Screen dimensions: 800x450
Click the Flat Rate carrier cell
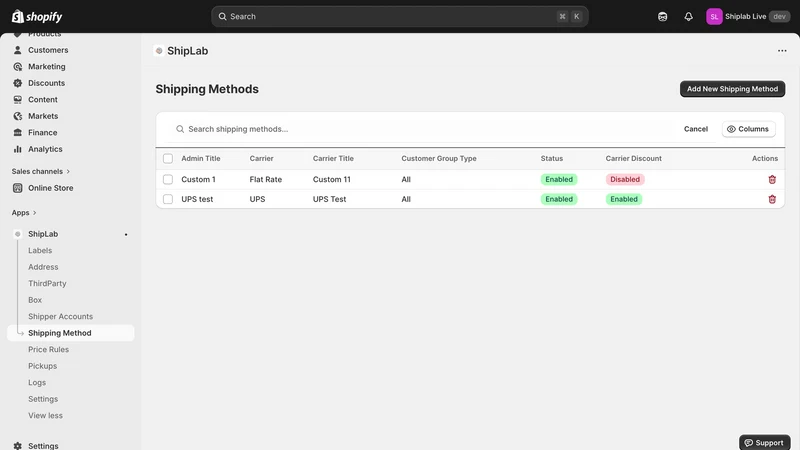click(265, 179)
